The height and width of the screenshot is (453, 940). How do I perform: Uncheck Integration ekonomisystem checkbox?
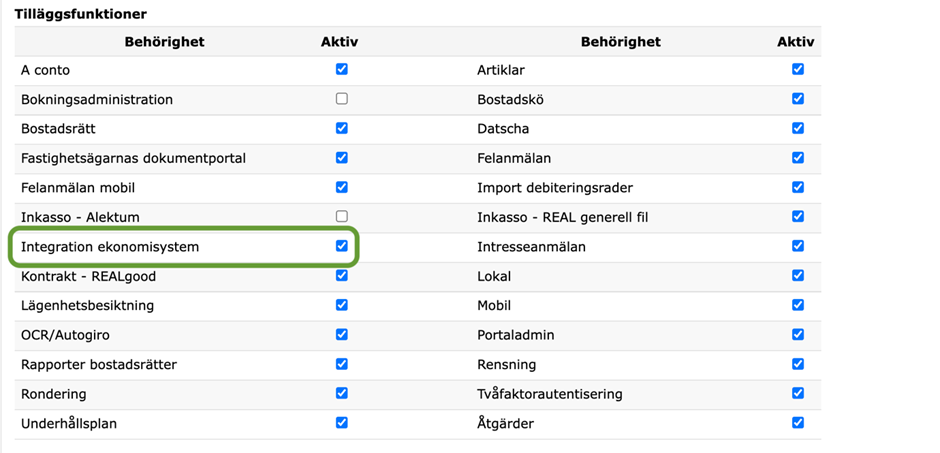tap(342, 246)
